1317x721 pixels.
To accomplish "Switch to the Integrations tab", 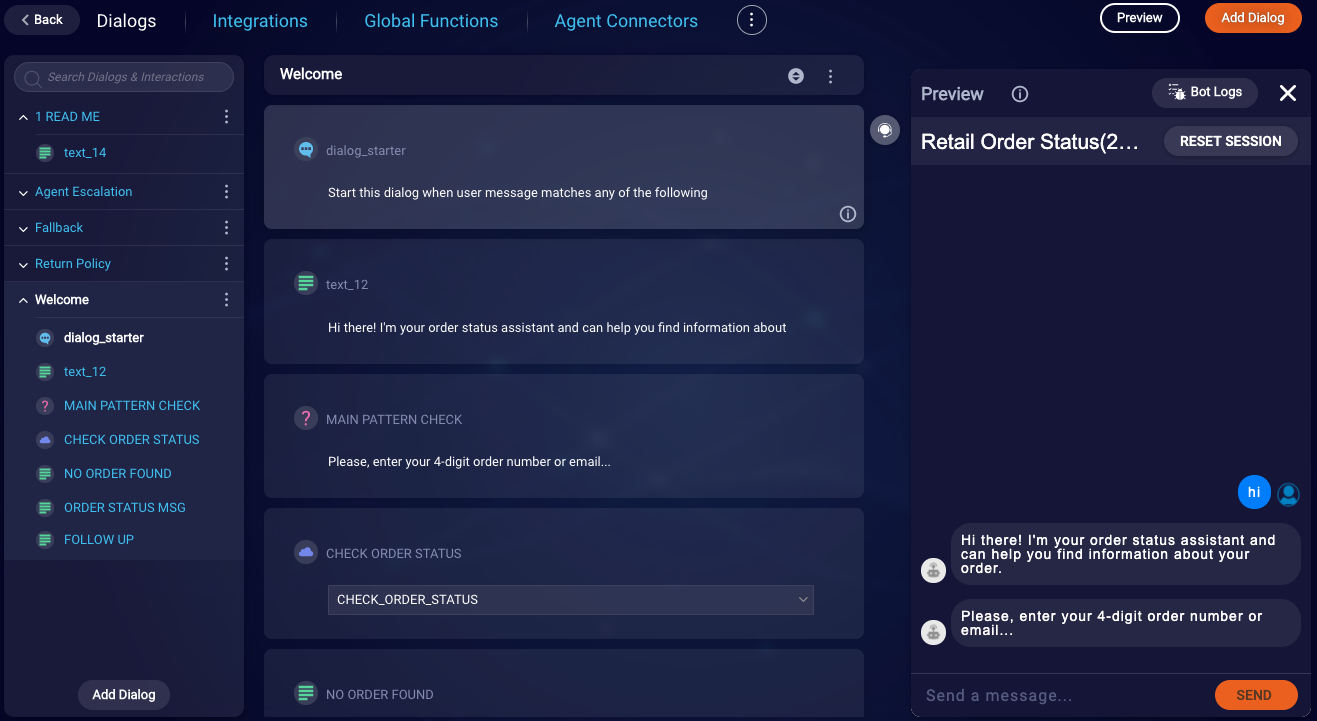I will 260,21.
